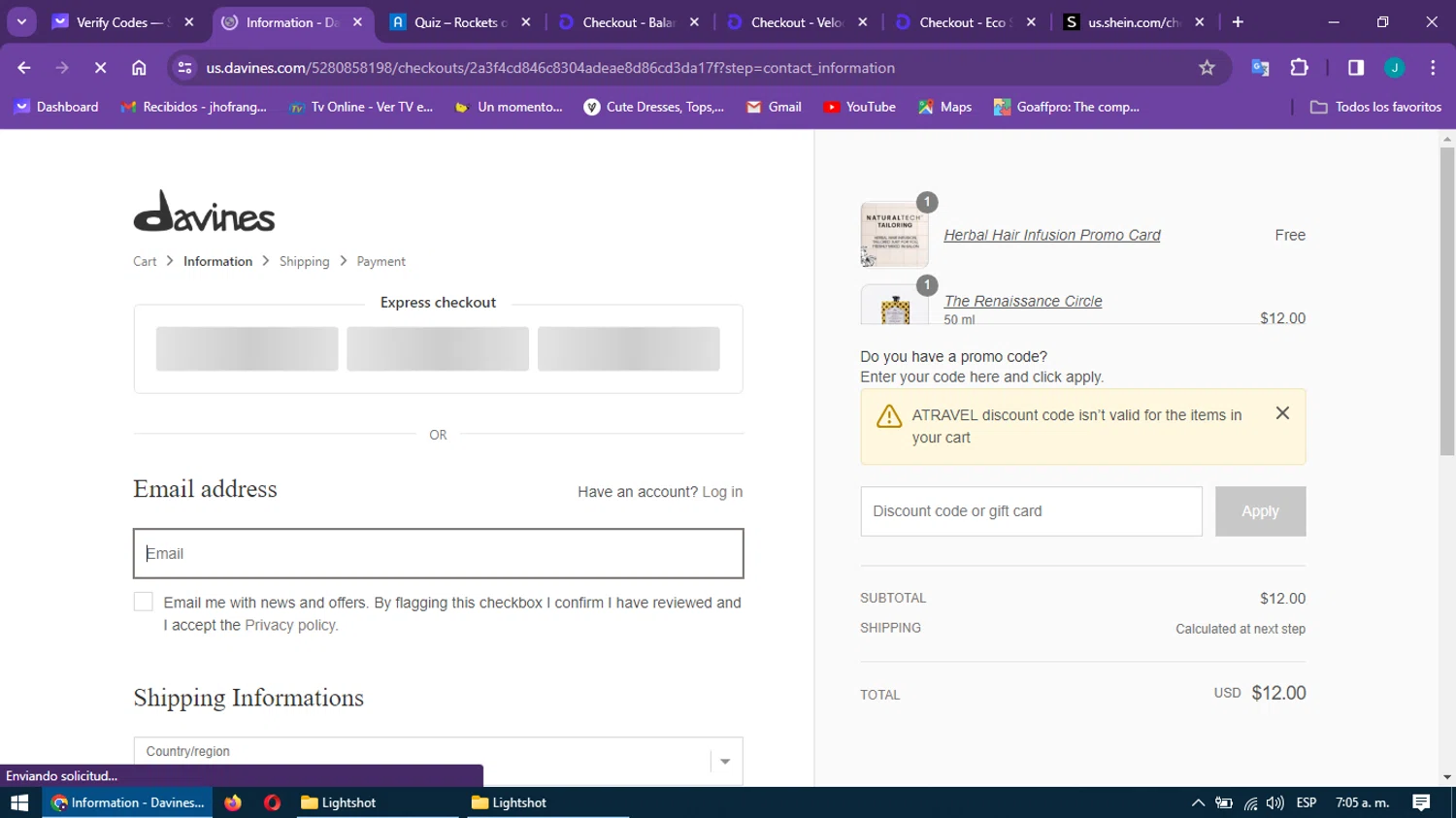Screen dimensions: 1456x818
Task: Click the taskbar clock 7:05 a. m.
Action: click(1363, 802)
